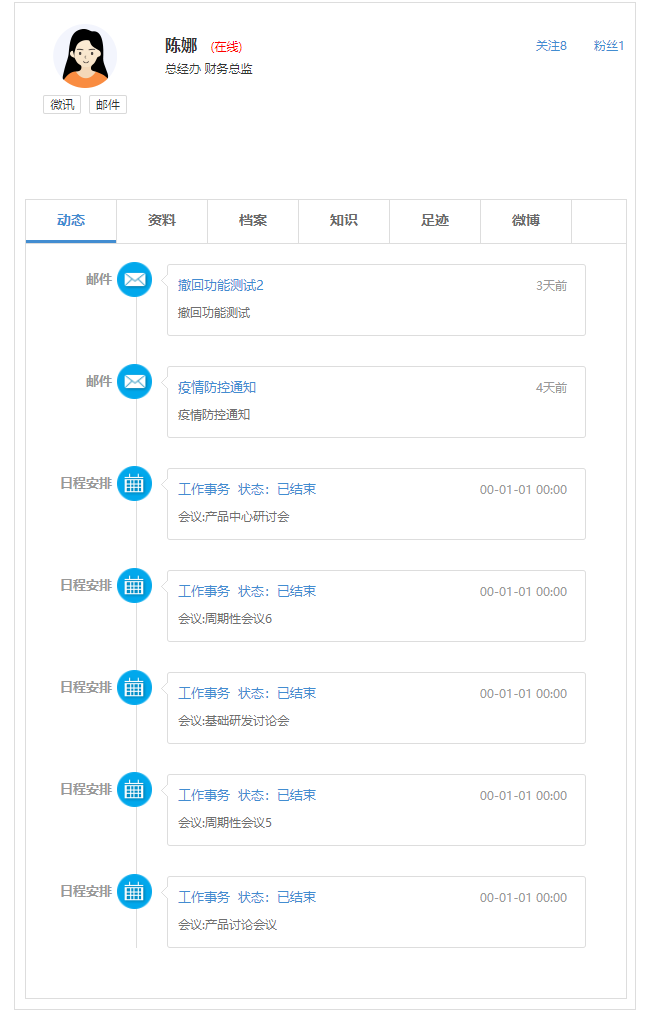Screen dimensions: 654x1028
Task: Select the 知识 tab
Action: 344,221
